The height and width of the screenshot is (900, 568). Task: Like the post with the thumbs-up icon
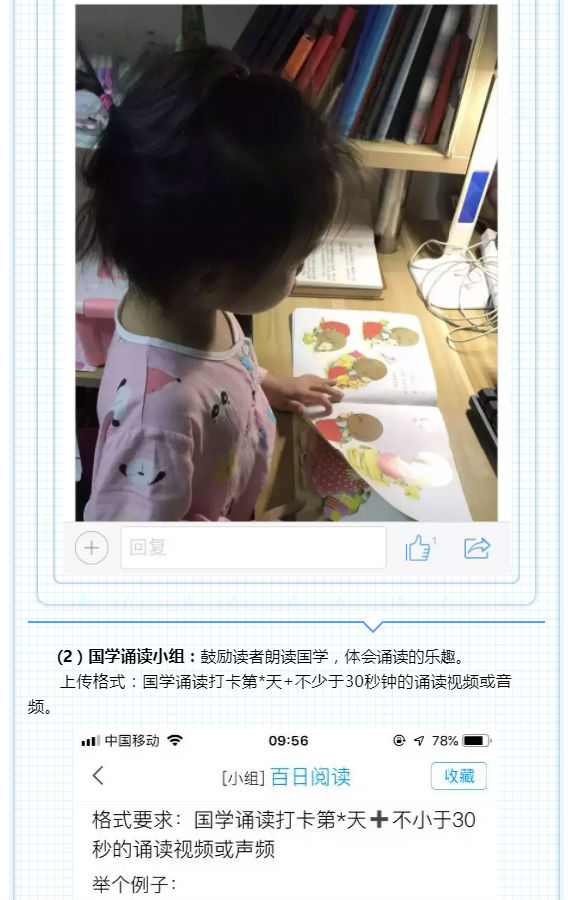[x=420, y=548]
